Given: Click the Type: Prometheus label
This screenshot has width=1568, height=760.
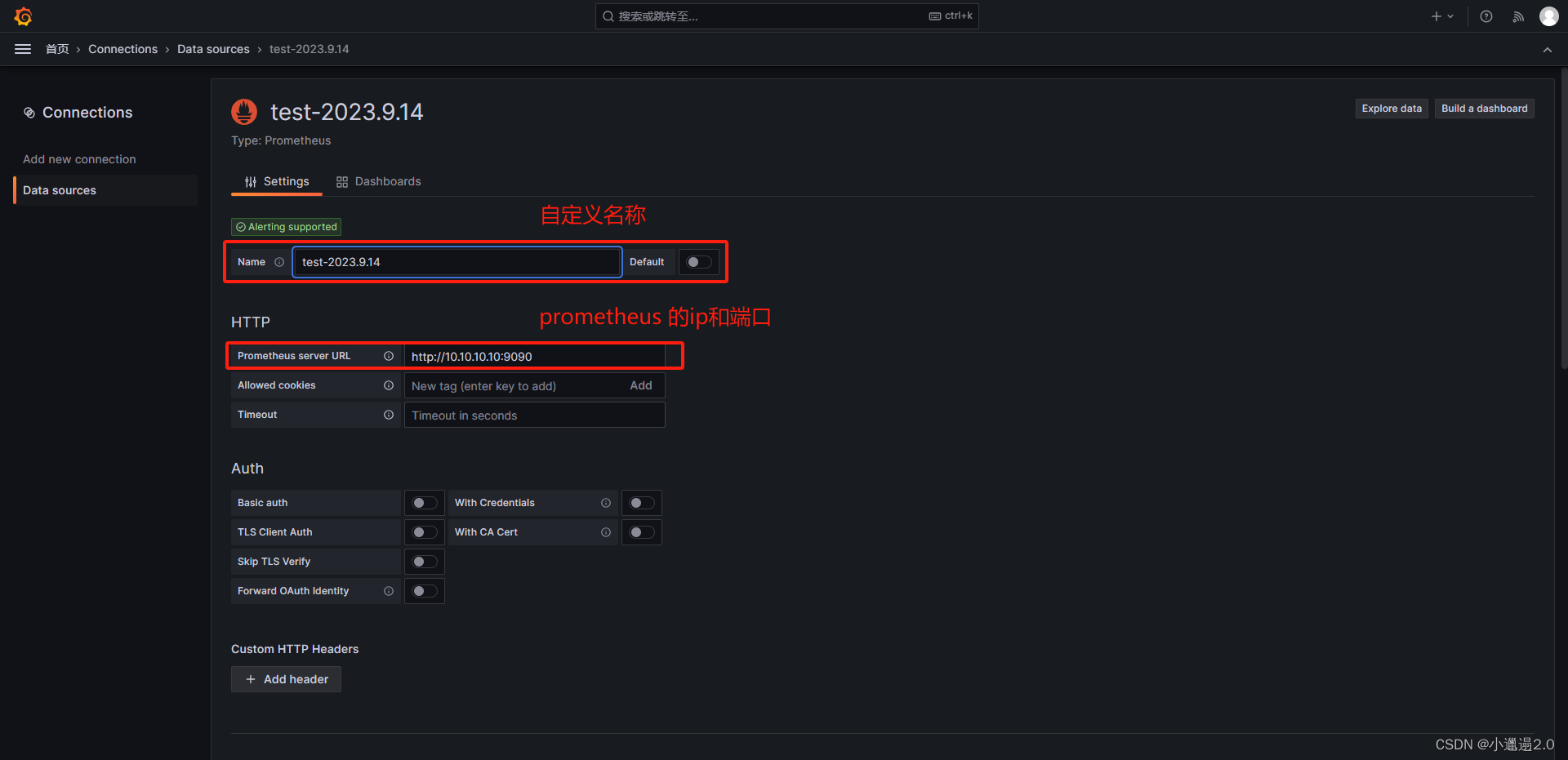Looking at the screenshot, I should click(281, 140).
